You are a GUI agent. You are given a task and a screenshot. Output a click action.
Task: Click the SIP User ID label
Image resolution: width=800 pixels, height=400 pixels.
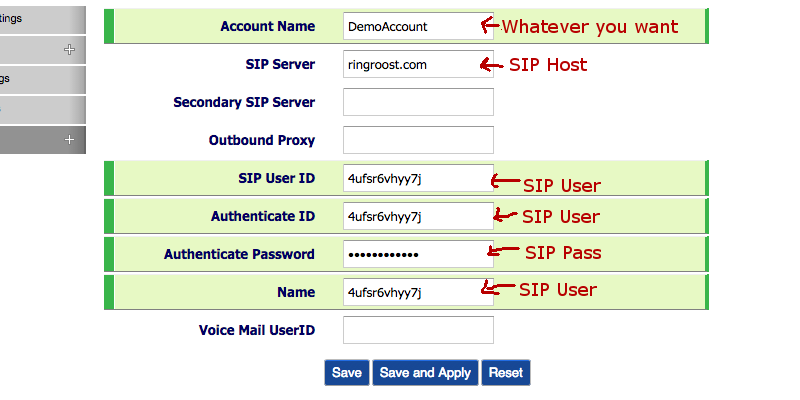277,178
